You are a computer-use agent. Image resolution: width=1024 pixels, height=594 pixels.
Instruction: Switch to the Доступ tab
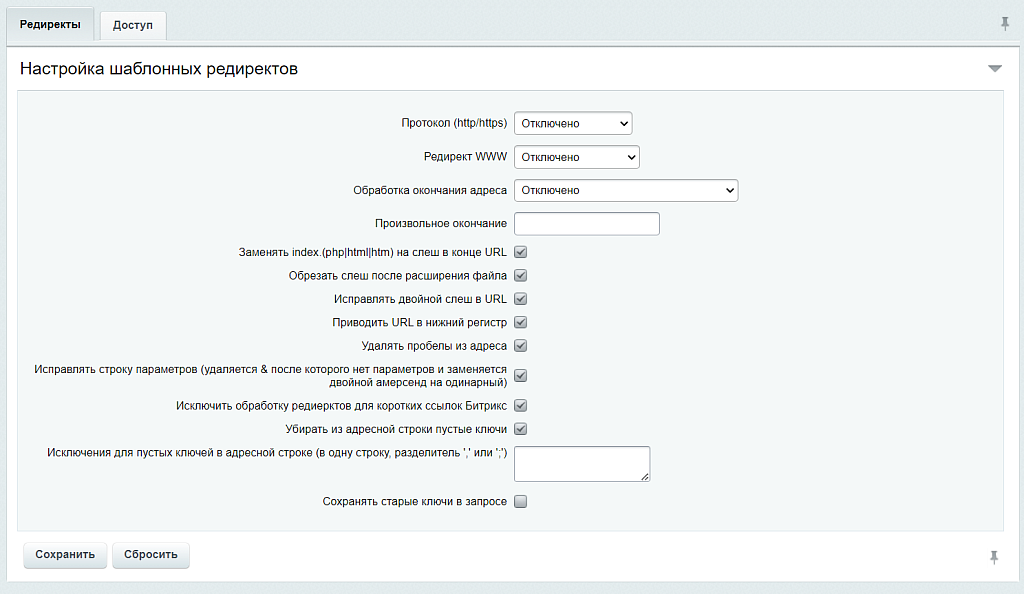(132, 27)
